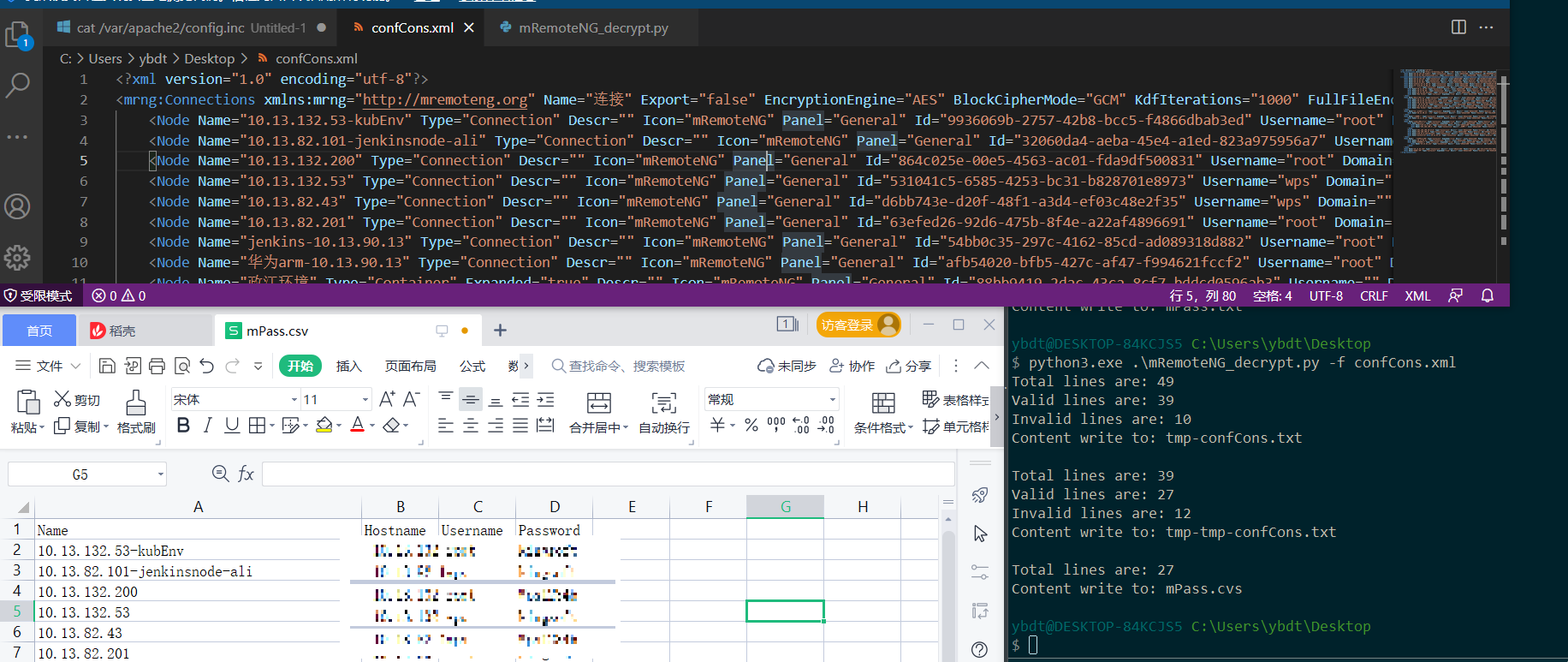This screenshot has height=662, width=1568.
Task: Click the 粘贴 paste button
Action: click(x=27, y=411)
